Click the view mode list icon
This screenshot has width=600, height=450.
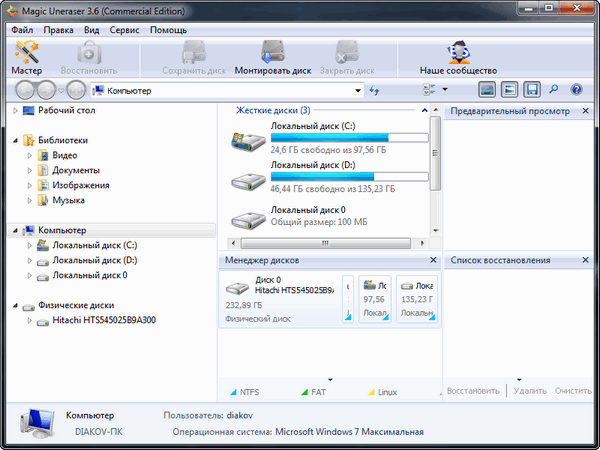click(x=429, y=90)
